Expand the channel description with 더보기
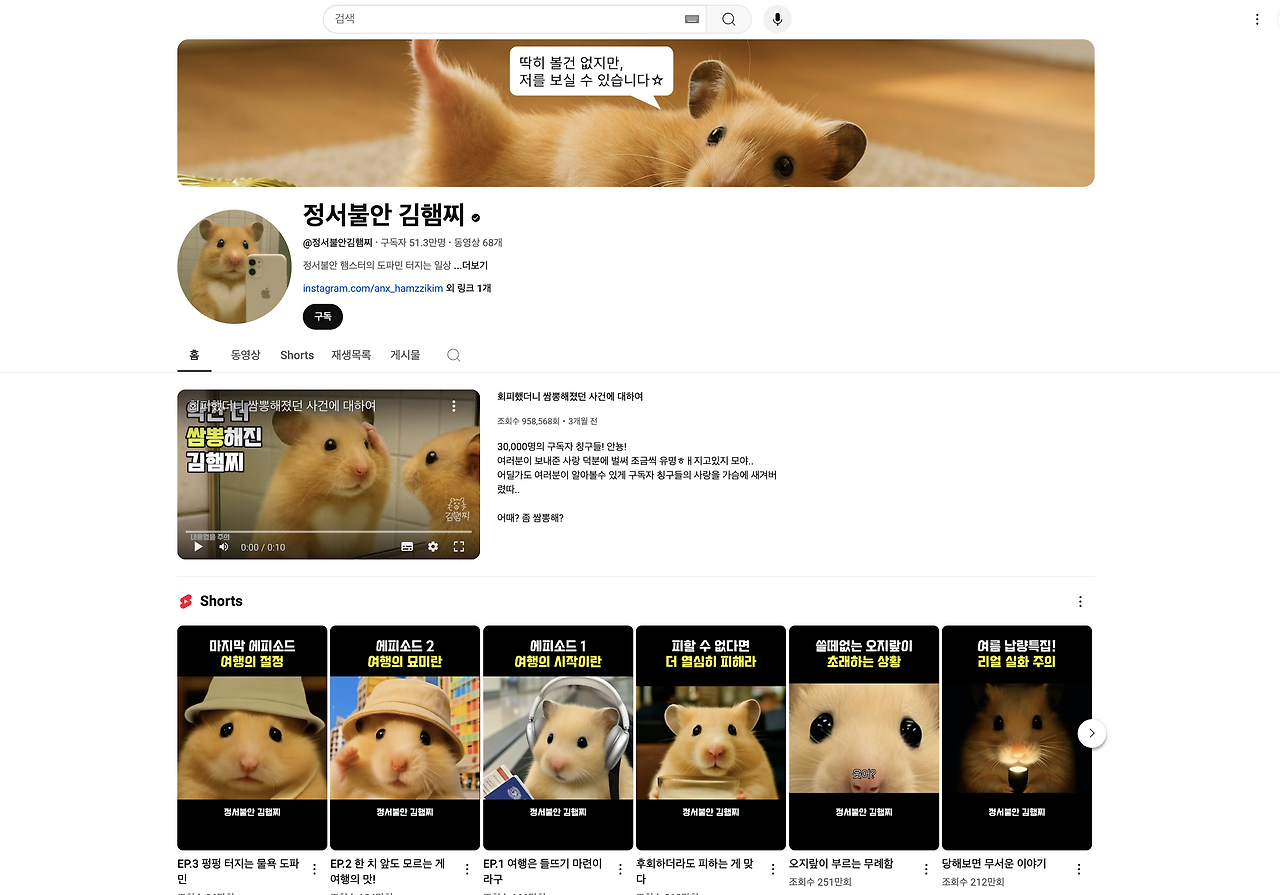 pyautogui.click(x=473, y=264)
